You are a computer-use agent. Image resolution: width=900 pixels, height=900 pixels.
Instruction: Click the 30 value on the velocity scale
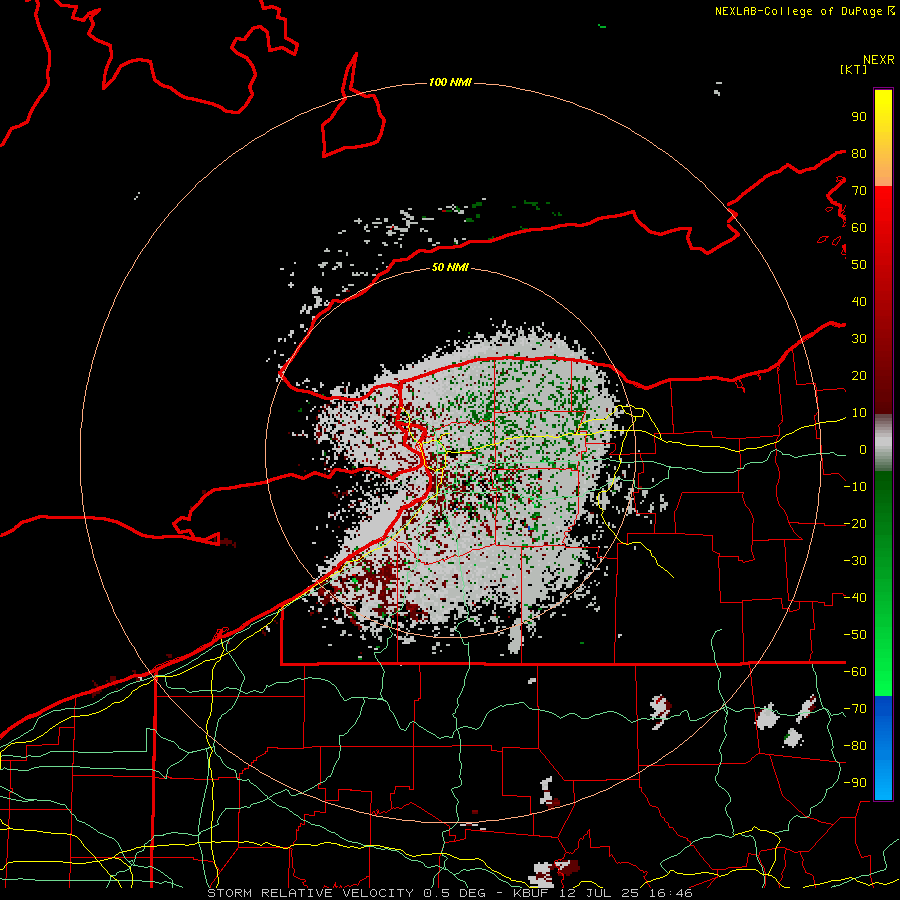859,339
